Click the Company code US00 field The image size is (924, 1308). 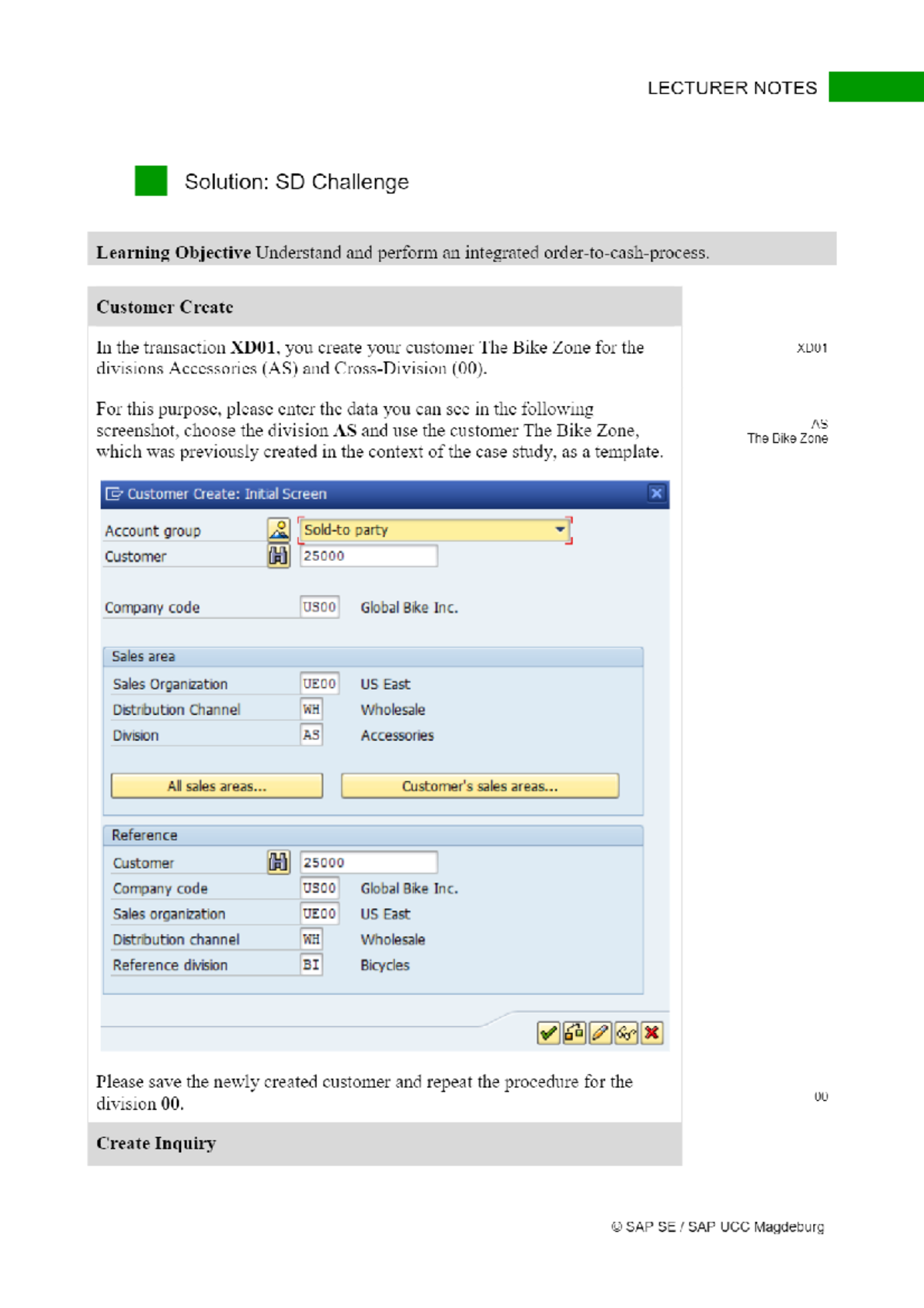[x=320, y=607]
